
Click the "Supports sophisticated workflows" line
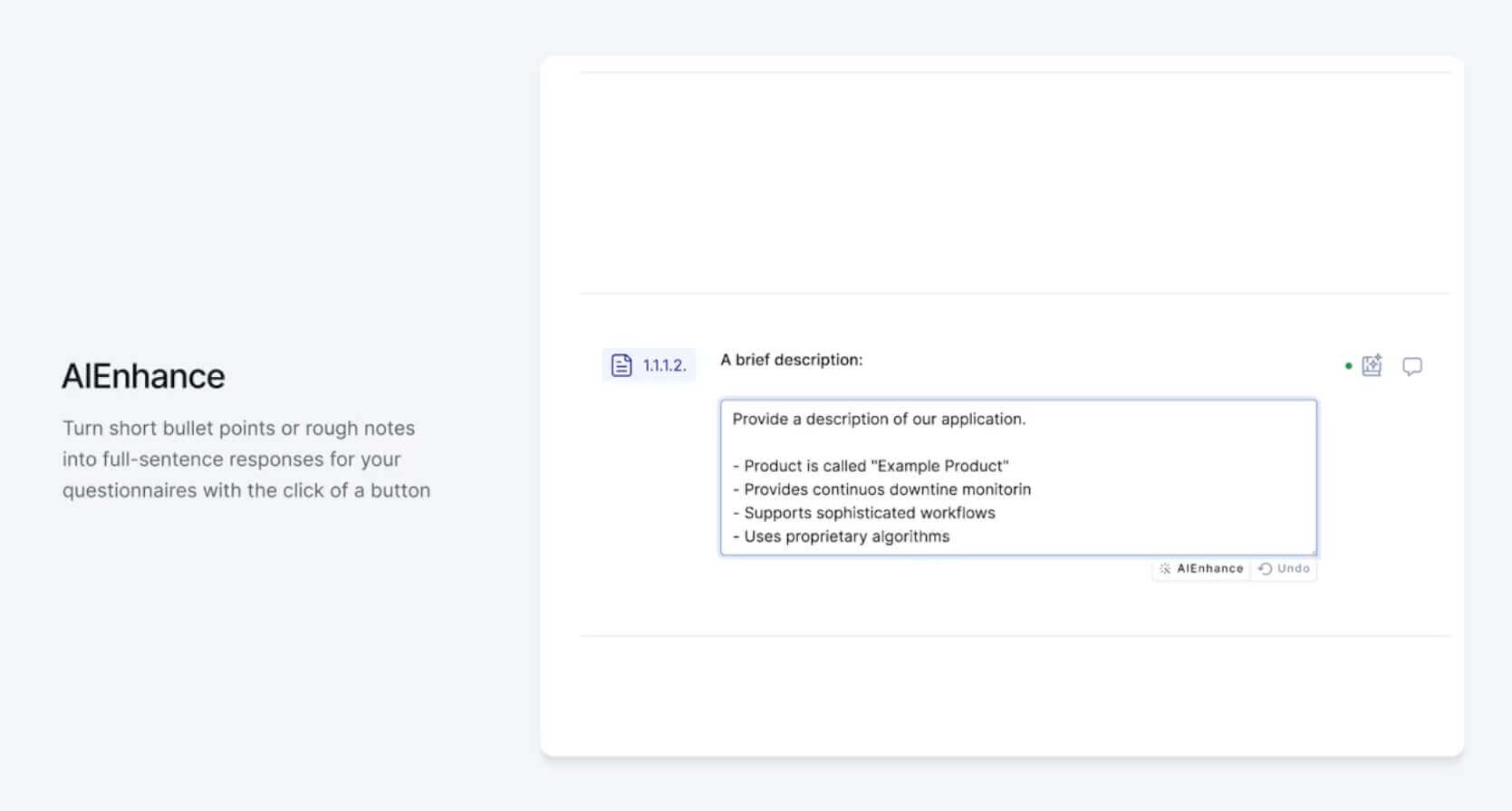point(869,513)
